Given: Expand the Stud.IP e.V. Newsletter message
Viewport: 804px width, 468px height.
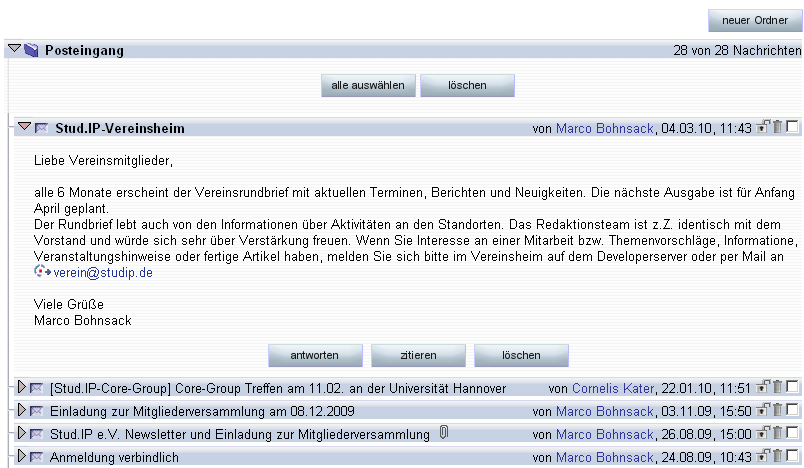Looking at the screenshot, I should (21, 433).
